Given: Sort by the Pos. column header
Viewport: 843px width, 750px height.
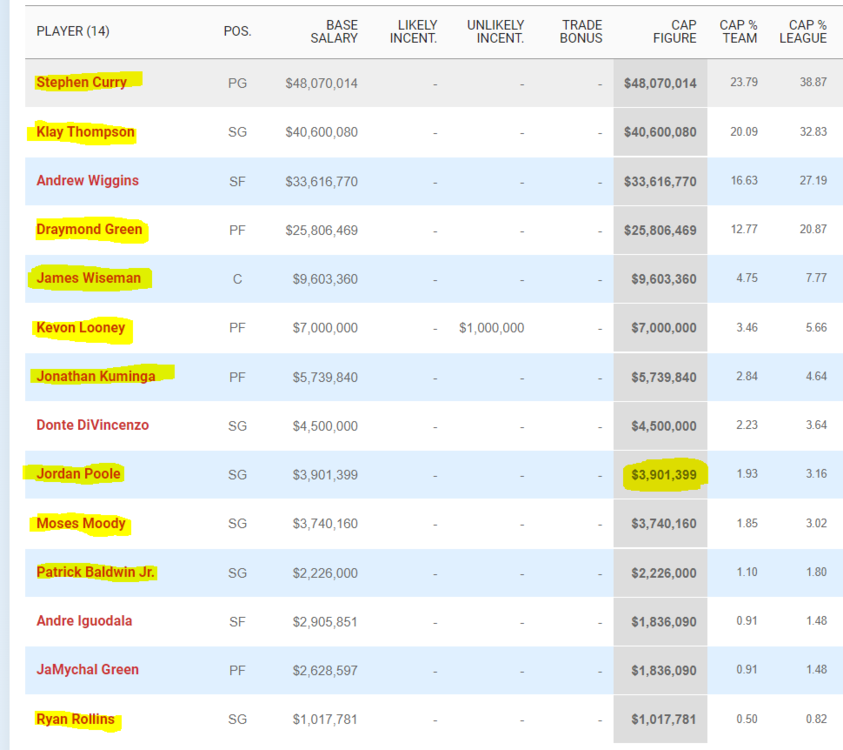Looking at the screenshot, I should click(237, 31).
